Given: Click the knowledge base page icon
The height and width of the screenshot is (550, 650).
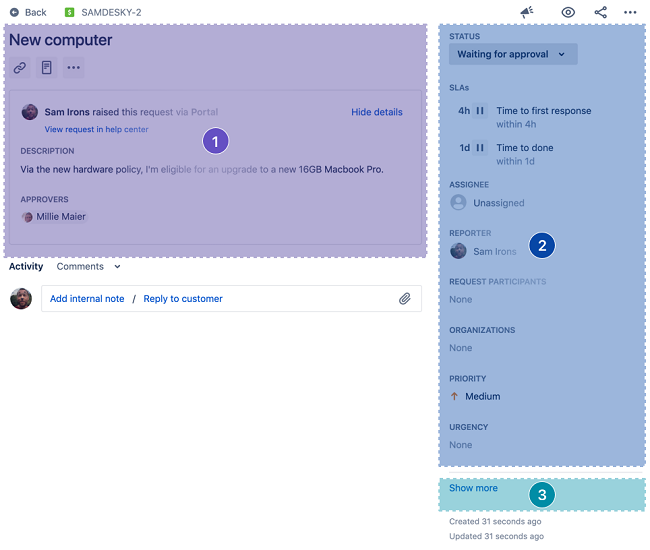Looking at the screenshot, I should (47, 68).
